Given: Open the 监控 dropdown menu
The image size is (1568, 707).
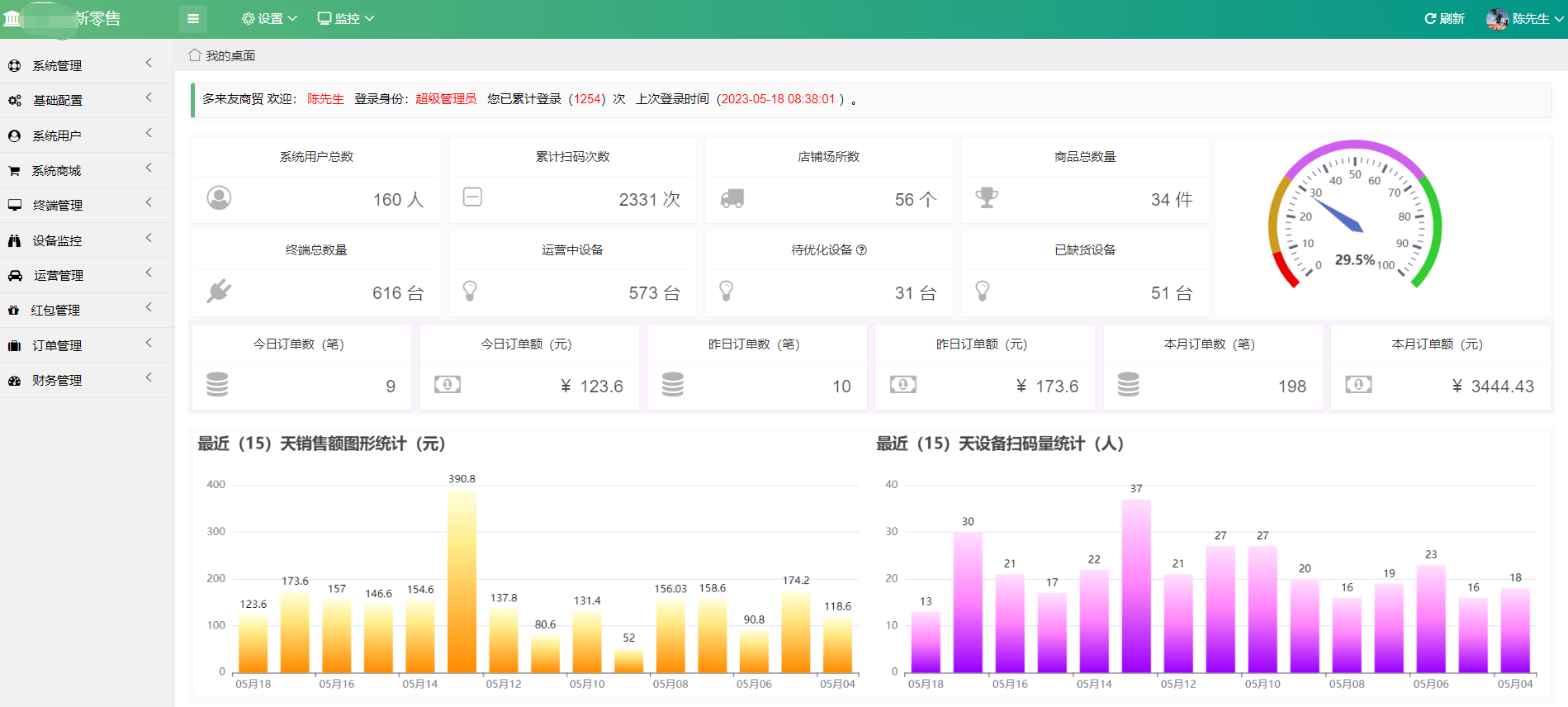Looking at the screenshot, I should tap(346, 19).
